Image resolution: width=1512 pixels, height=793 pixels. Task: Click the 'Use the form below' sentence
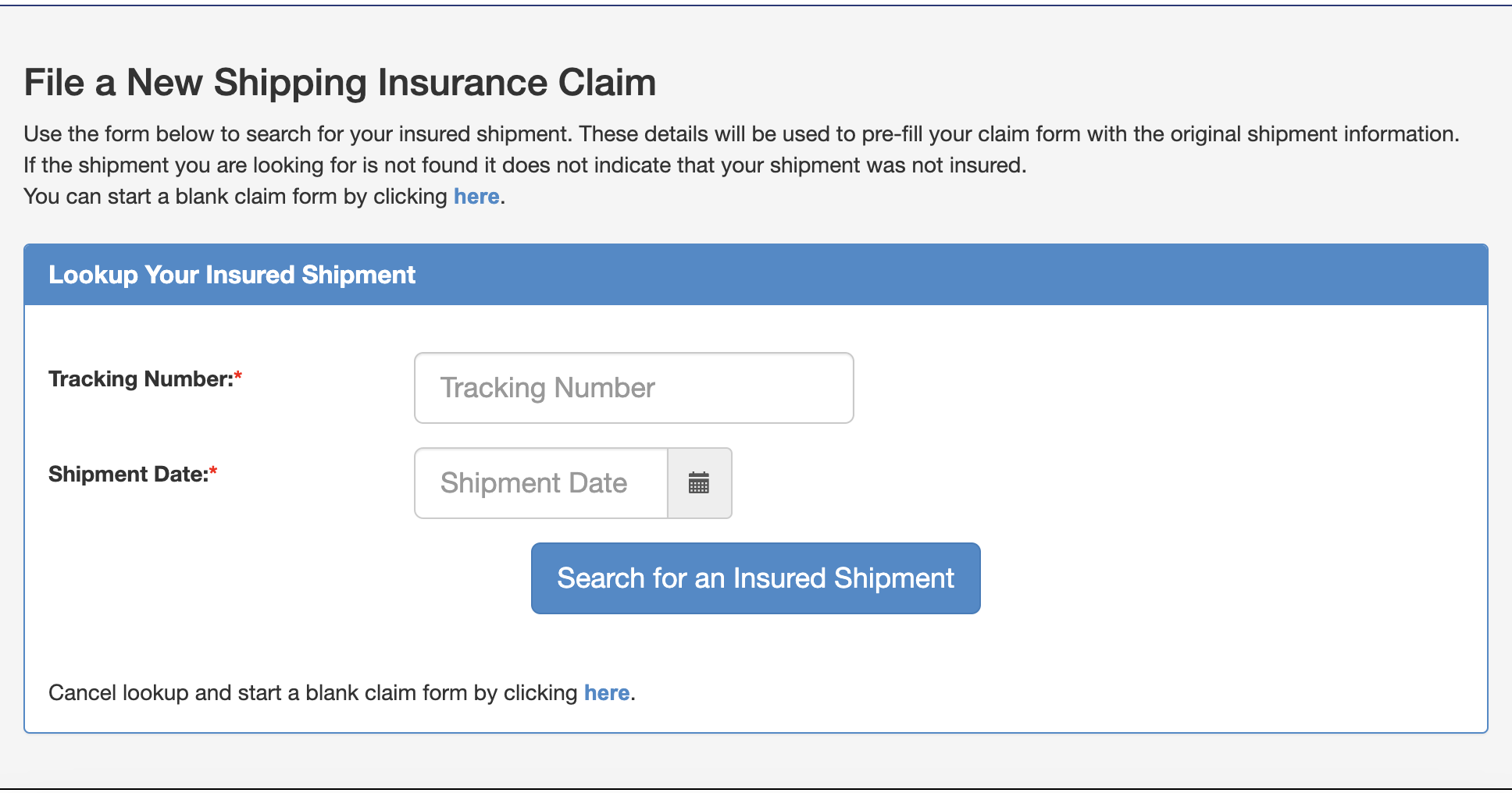click(741, 133)
